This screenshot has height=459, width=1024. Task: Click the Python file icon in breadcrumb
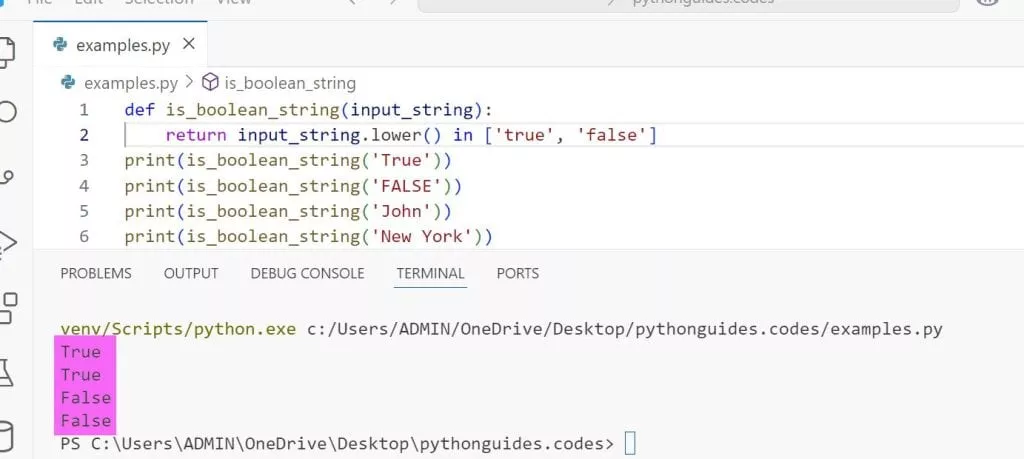pos(69,83)
